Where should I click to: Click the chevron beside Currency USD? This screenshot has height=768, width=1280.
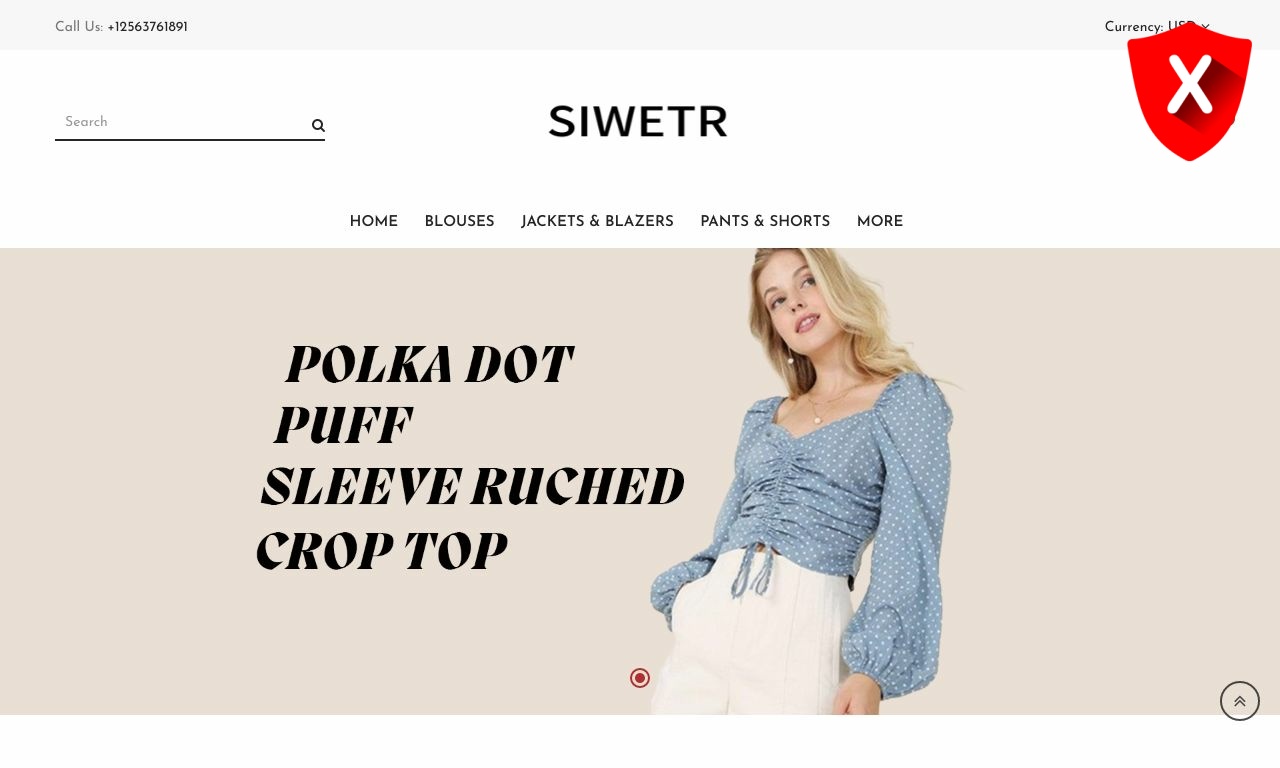(x=1205, y=27)
